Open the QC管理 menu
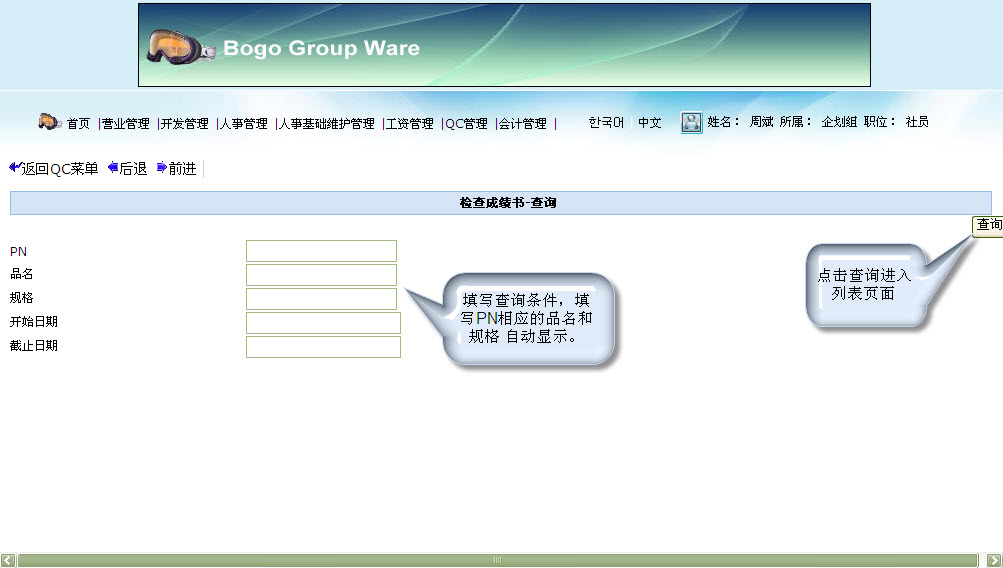Screen dimensions: 1003x568 466,123
